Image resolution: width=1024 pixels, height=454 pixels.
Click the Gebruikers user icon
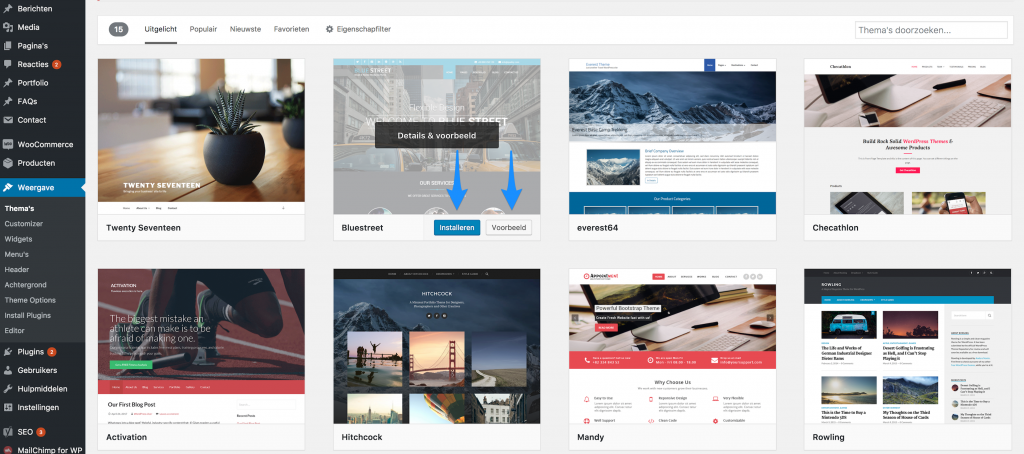tap(8, 370)
